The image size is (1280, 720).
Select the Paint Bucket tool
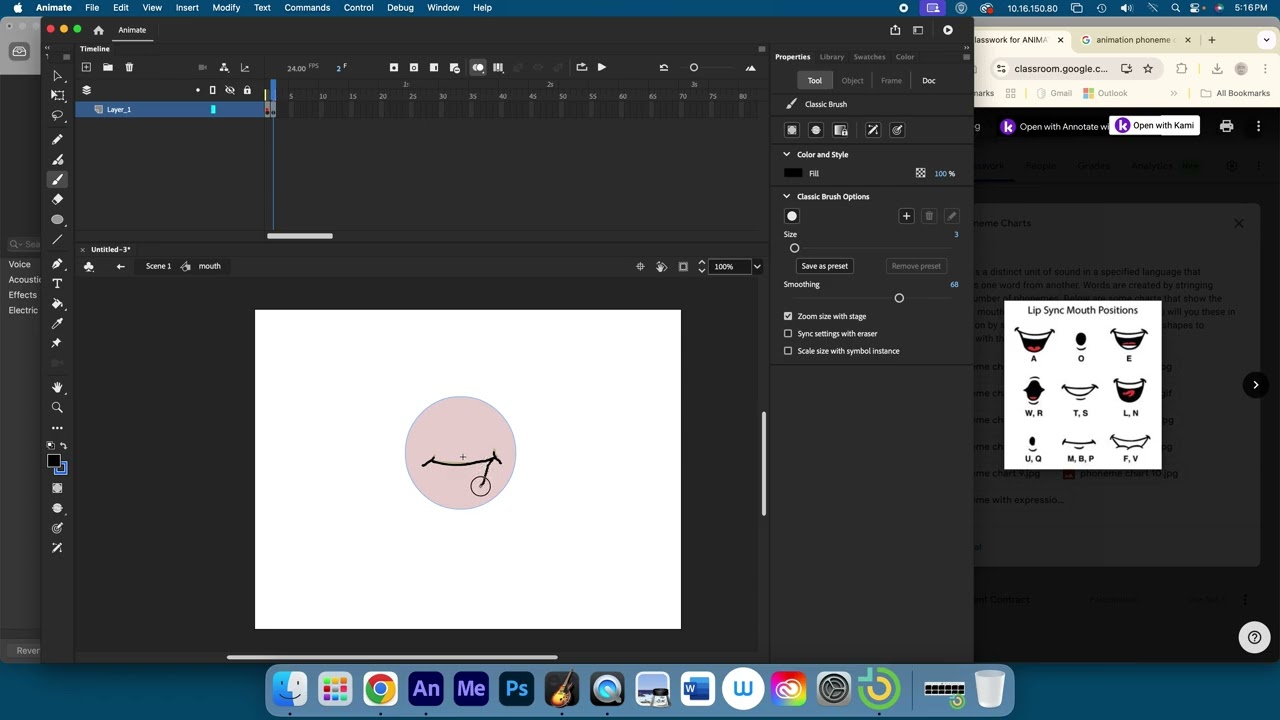[57, 304]
